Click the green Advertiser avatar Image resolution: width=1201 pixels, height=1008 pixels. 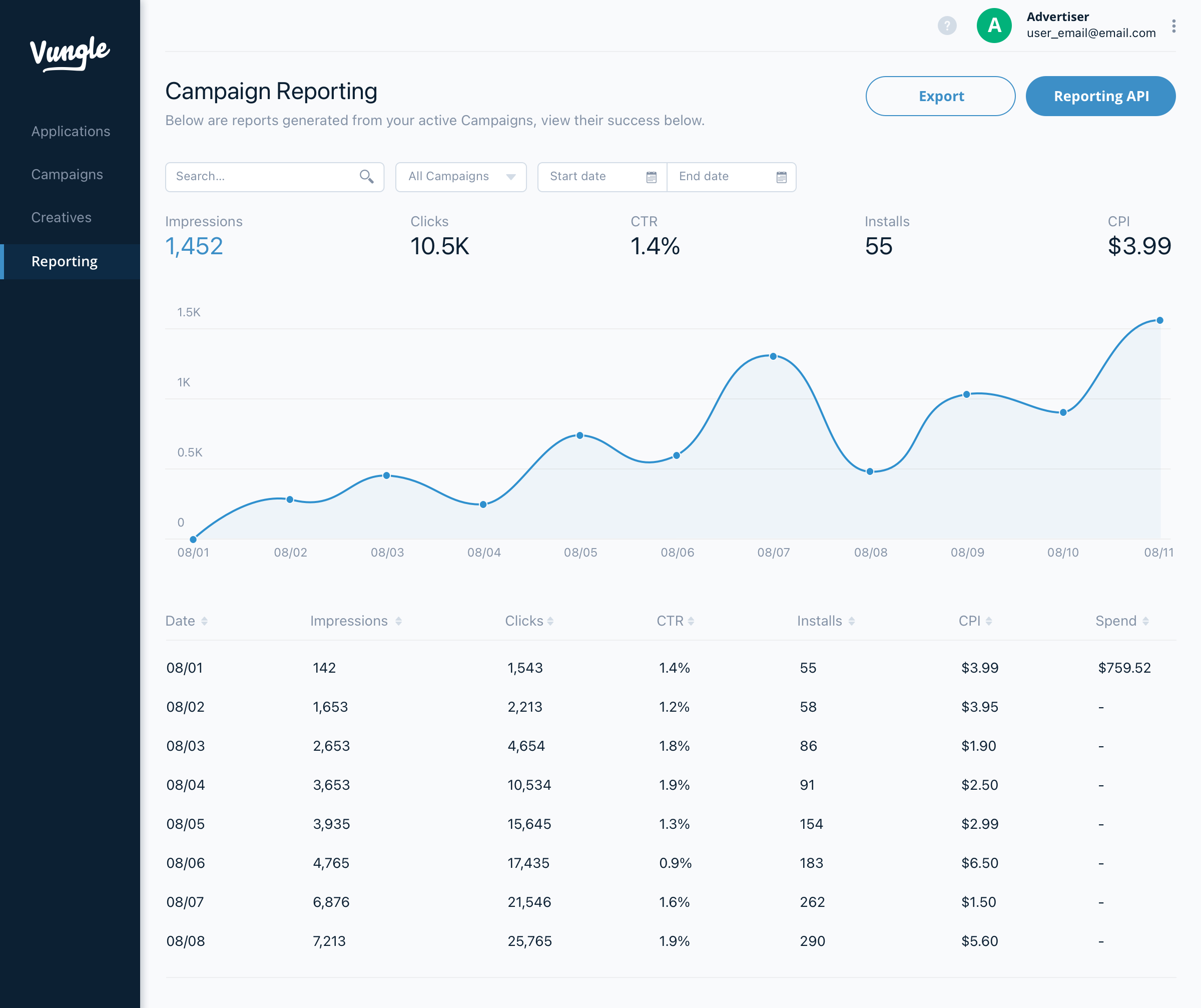pos(994,26)
